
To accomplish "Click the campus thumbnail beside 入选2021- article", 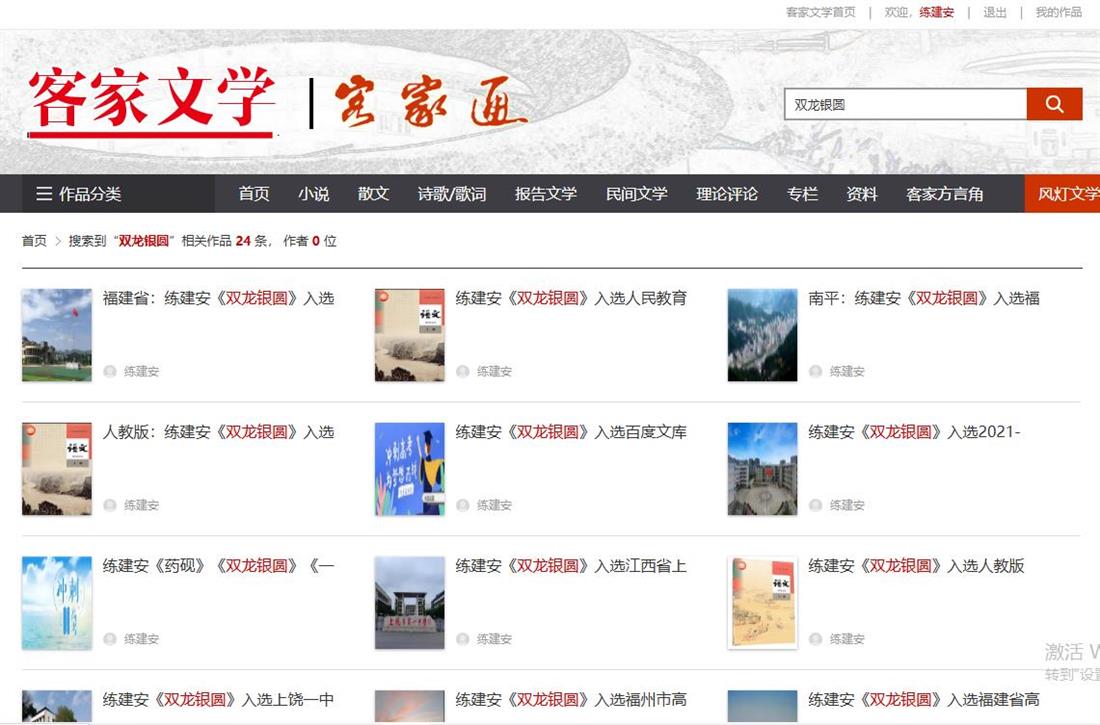I will tap(763, 469).
